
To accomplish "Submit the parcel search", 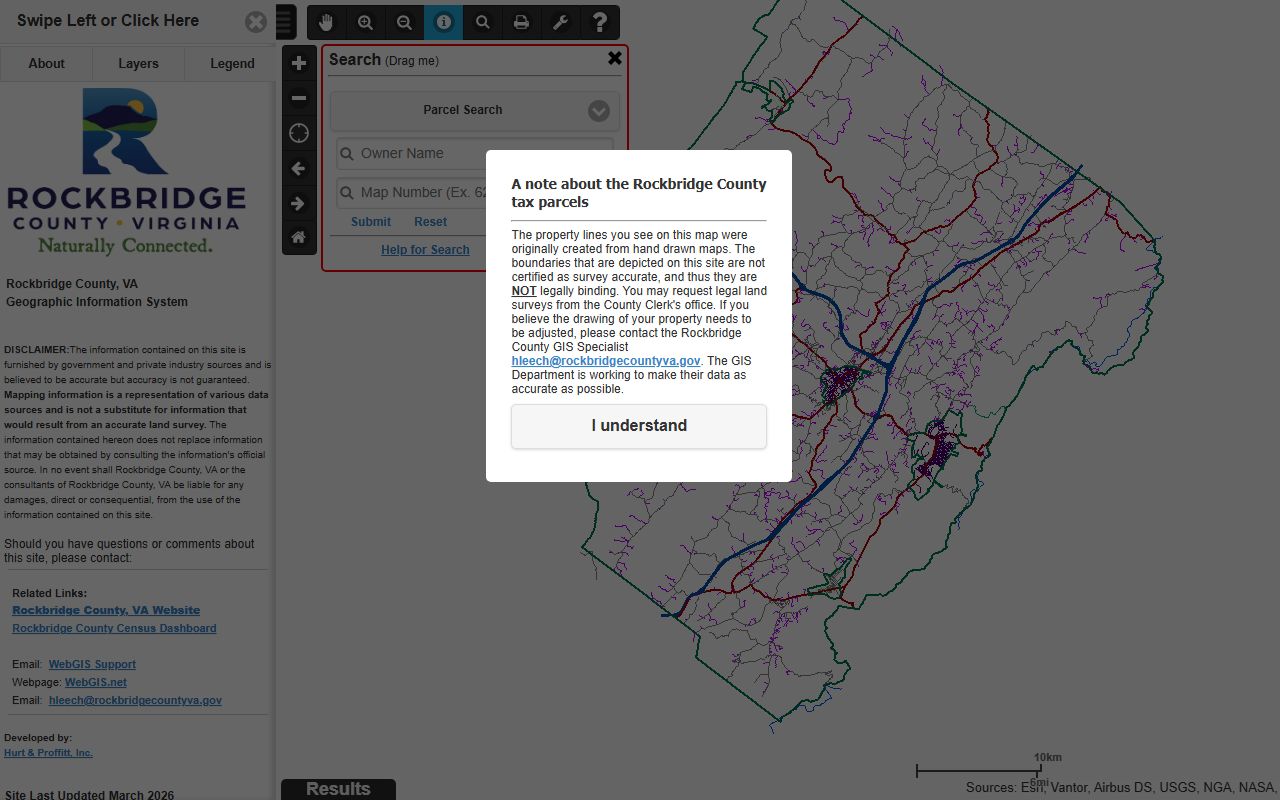I will 371,222.
